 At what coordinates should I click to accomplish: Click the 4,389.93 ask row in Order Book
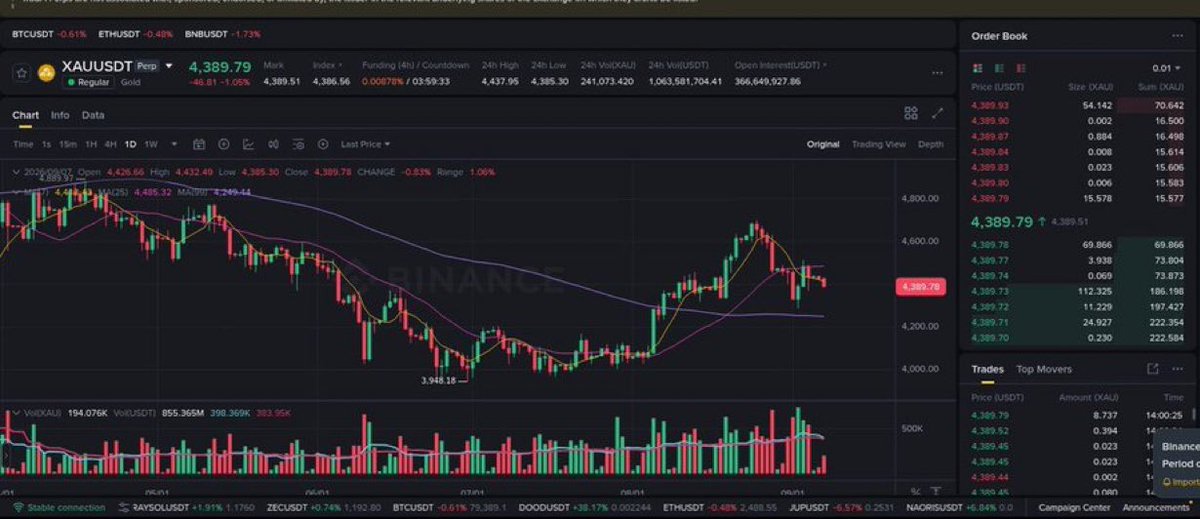(1075, 105)
